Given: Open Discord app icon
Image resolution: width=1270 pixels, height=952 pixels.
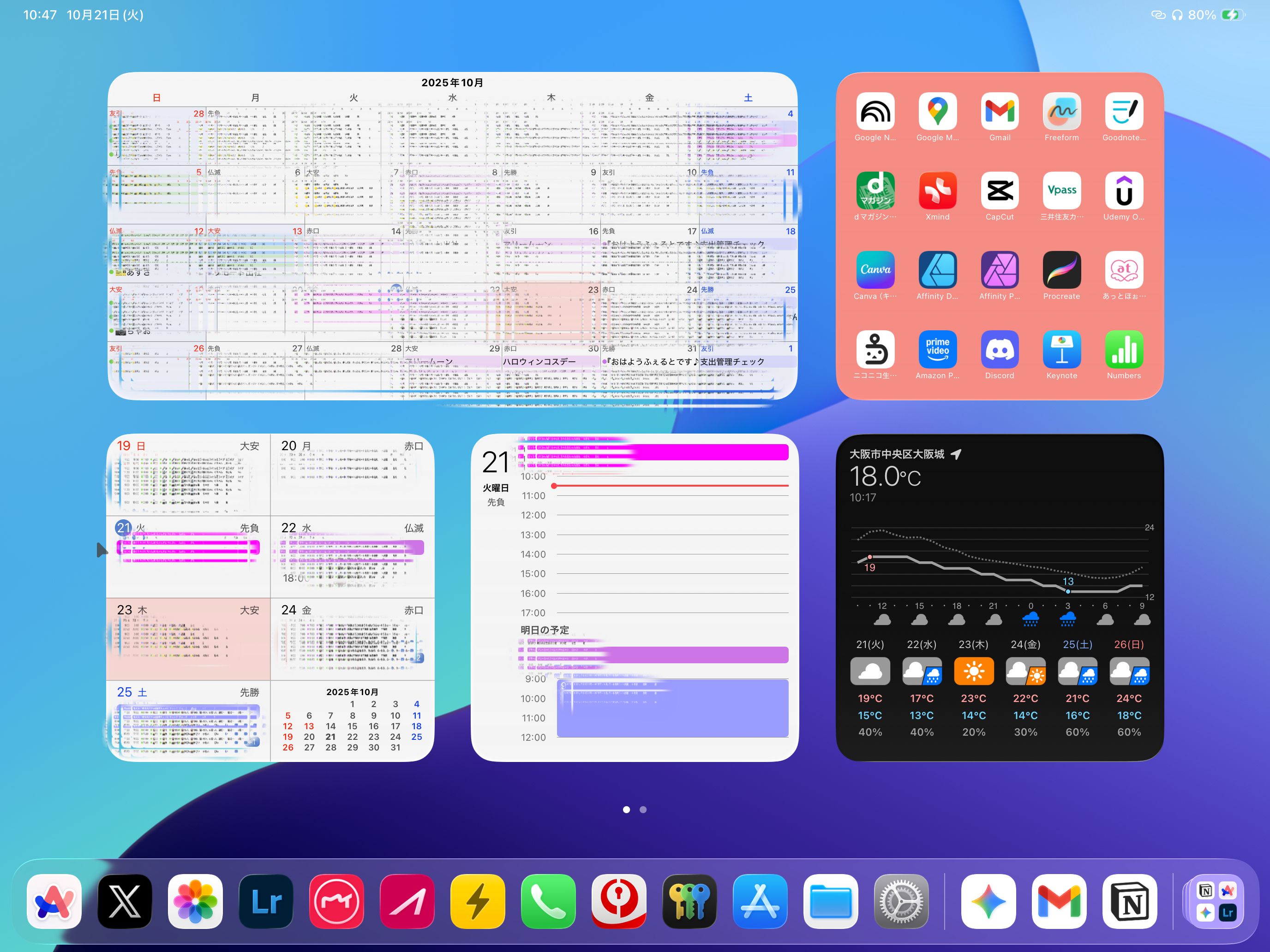Looking at the screenshot, I should 999,349.
